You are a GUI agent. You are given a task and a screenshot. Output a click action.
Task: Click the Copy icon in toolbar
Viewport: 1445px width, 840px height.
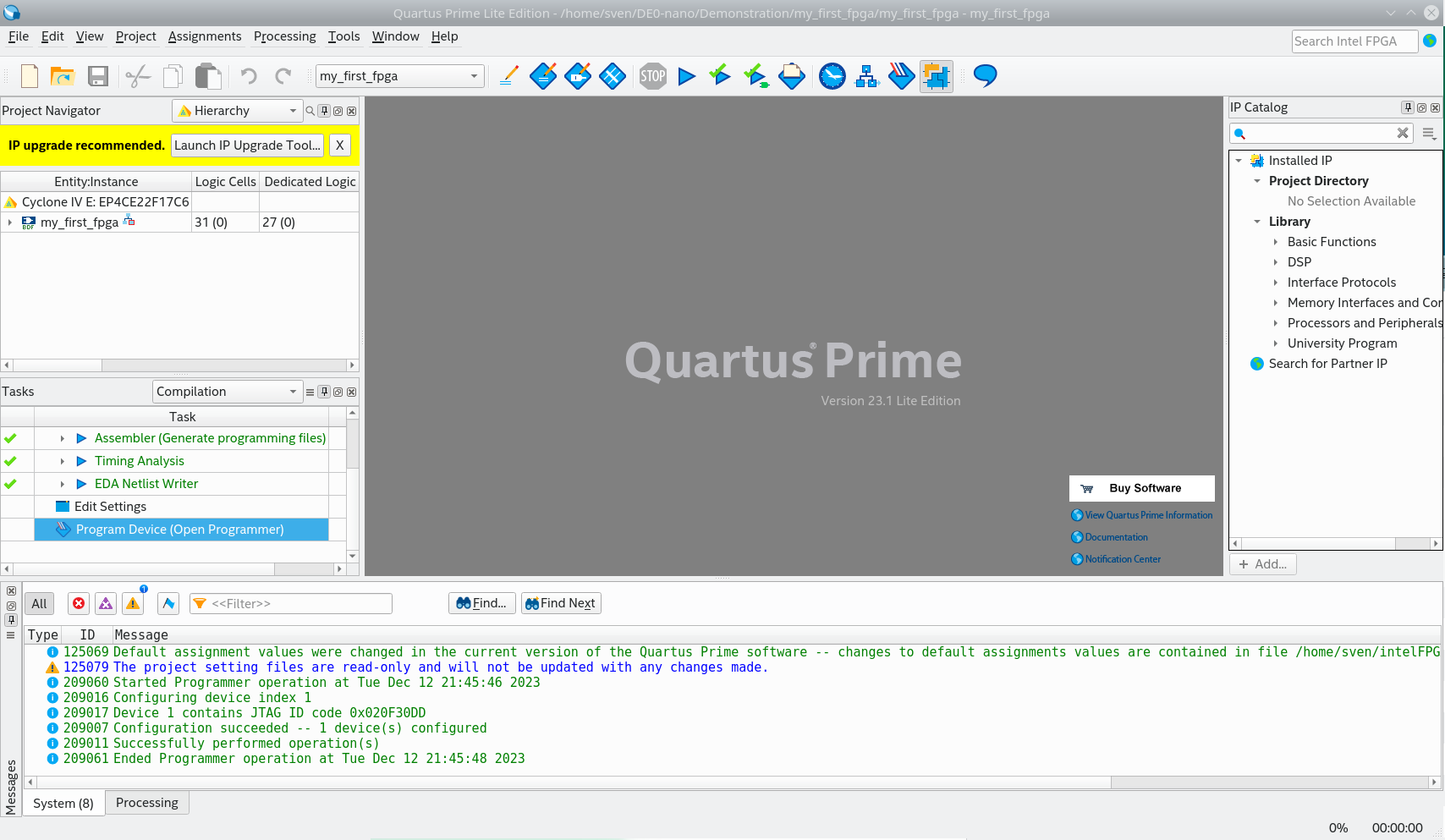pos(173,76)
